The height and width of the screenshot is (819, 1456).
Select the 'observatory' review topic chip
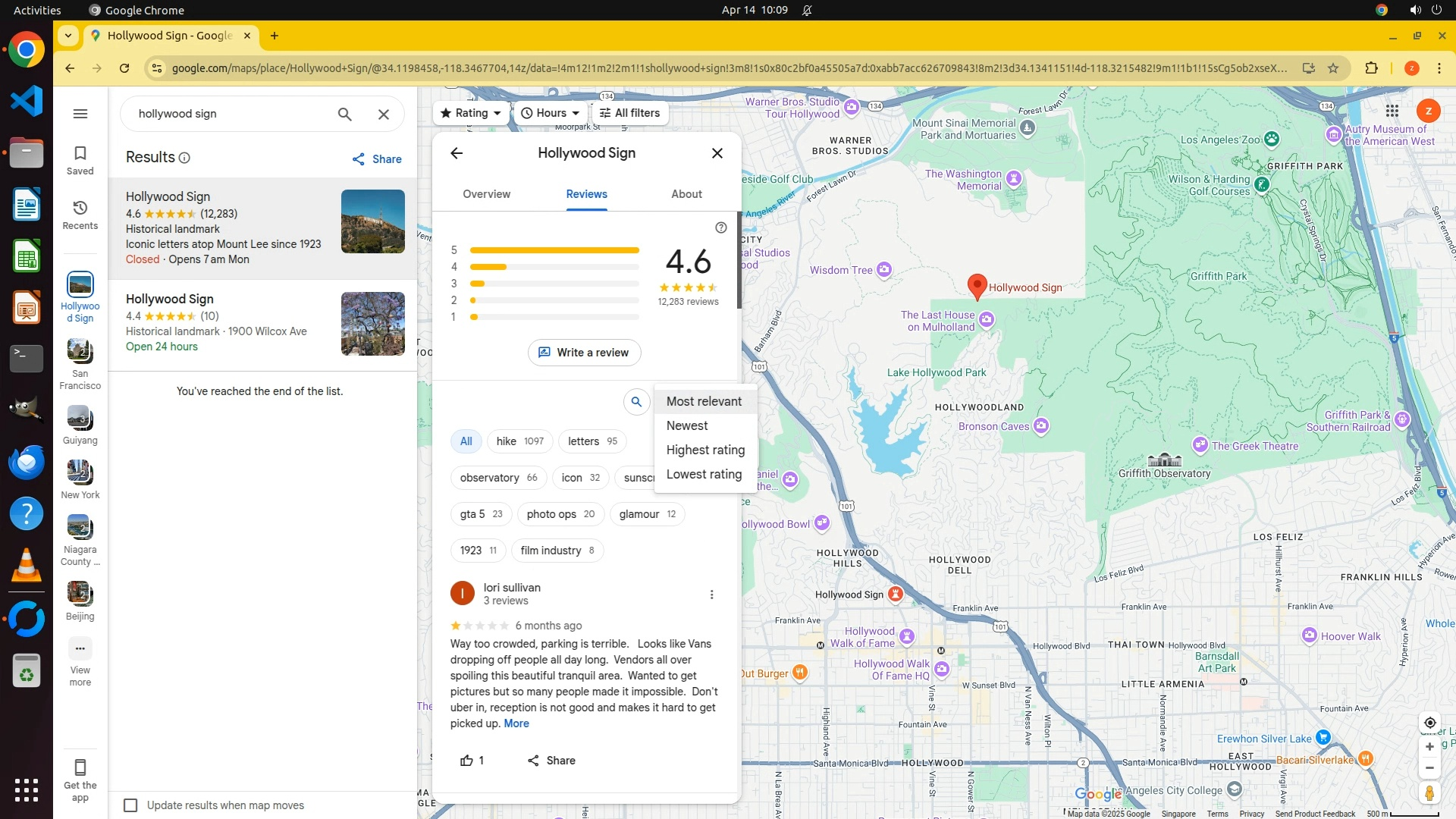click(x=498, y=478)
